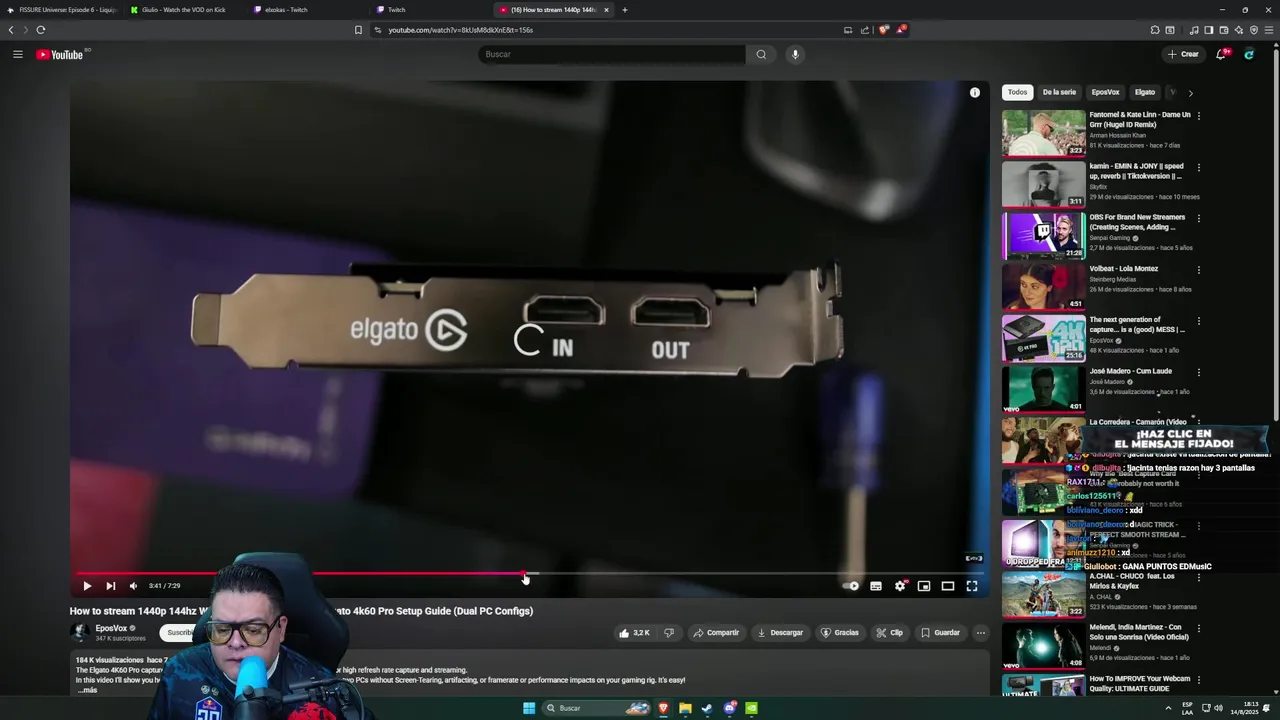Create a Clip with scissors button
The image size is (1280, 720).
pos(889,632)
